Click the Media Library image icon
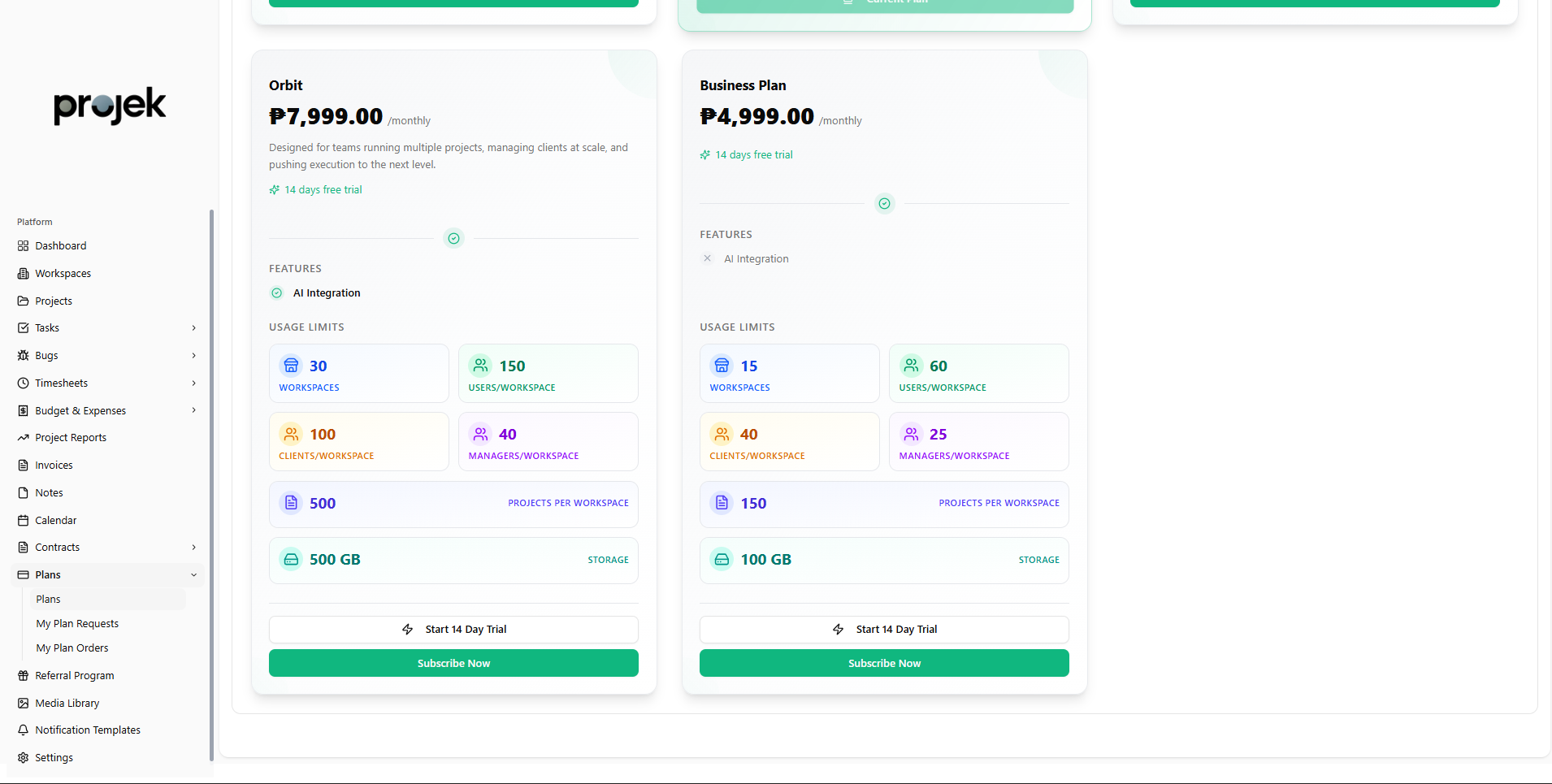 click(x=23, y=704)
